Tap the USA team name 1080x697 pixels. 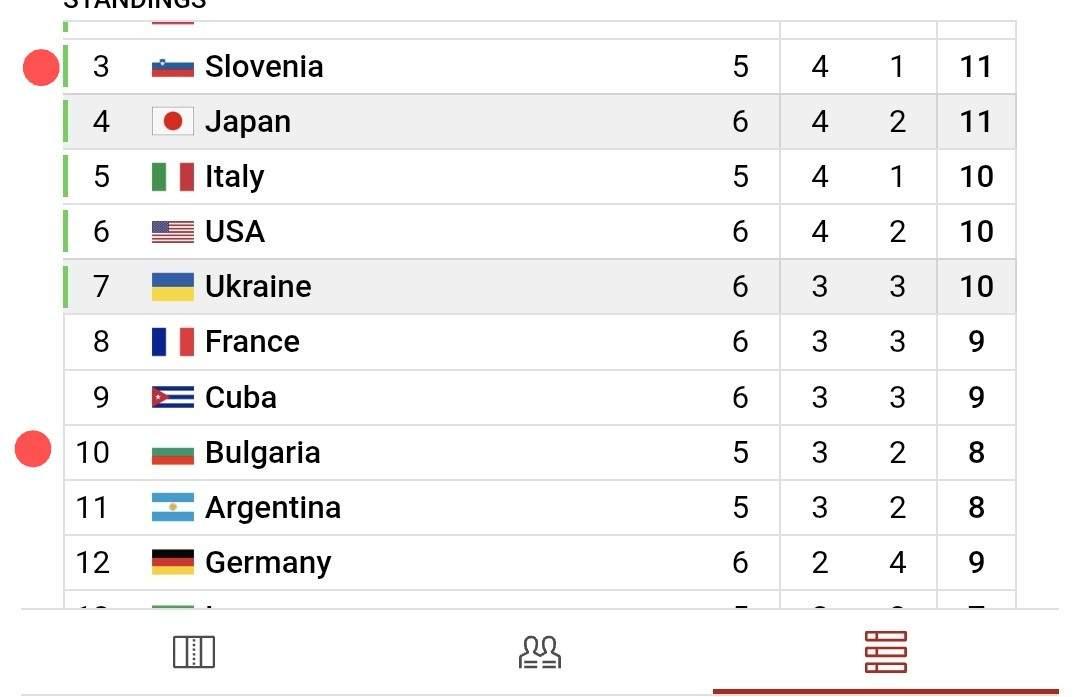(x=235, y=232)
